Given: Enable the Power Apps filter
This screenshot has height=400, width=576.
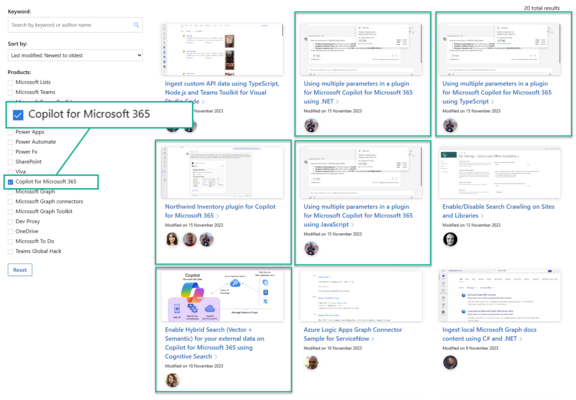Looking at the screenshot, I should point(10,132).
